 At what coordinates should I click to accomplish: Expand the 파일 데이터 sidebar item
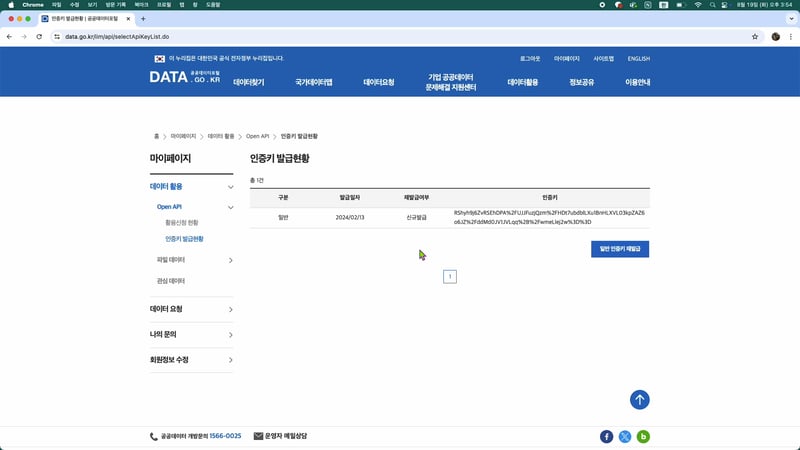(x=230, y=261)
